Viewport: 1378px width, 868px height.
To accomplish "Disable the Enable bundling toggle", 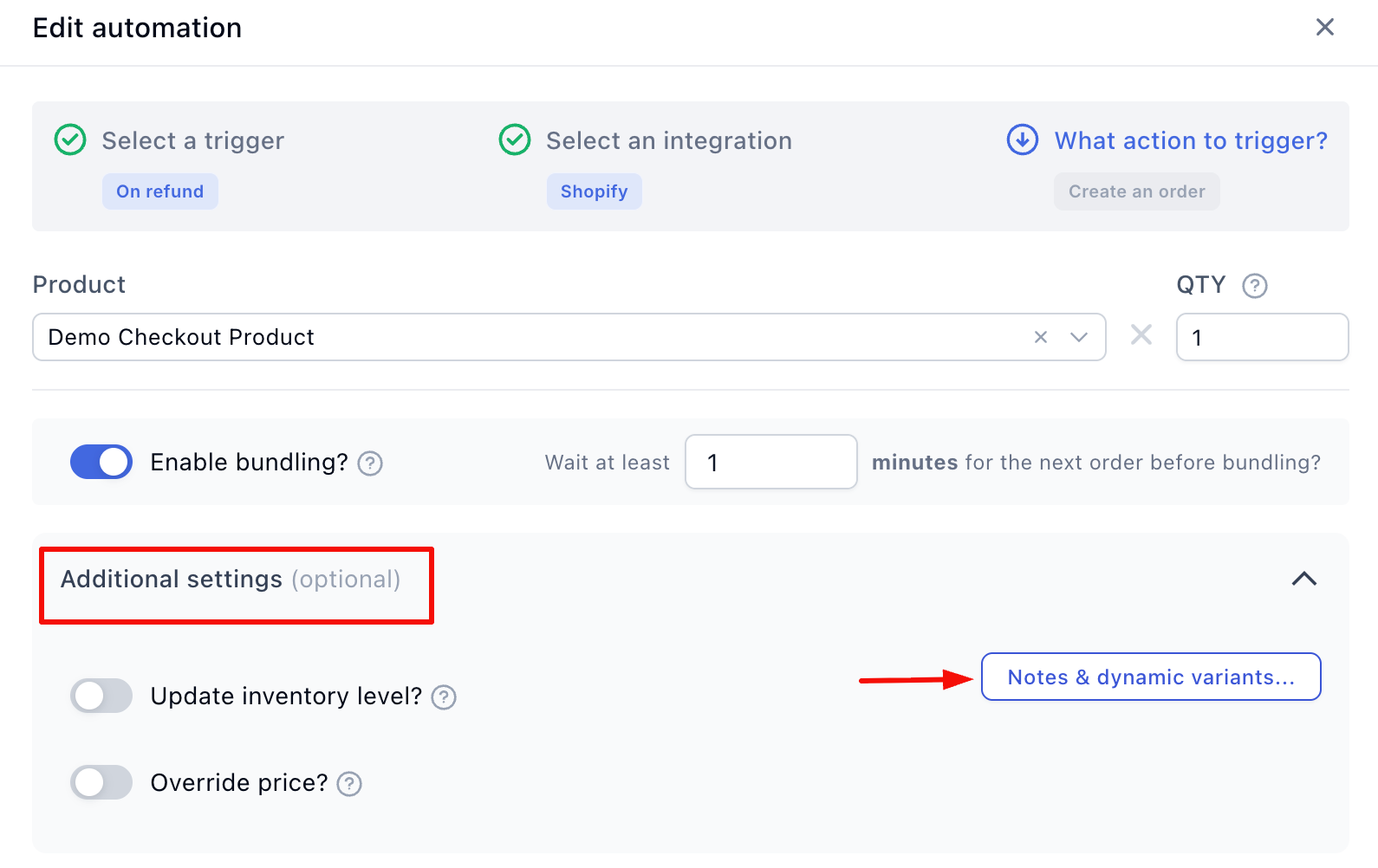I will (x=101, y=462).
